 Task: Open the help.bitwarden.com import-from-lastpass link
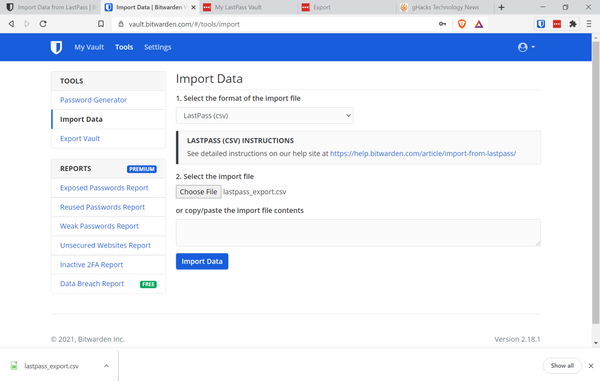pyautogui.click(x=423, y=153)
